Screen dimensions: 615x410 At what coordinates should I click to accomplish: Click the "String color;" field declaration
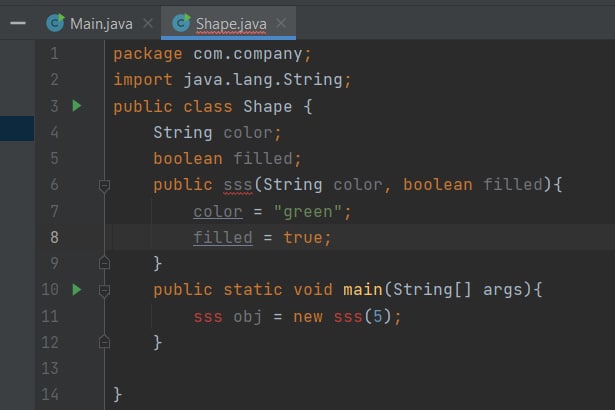pos(217,133)
